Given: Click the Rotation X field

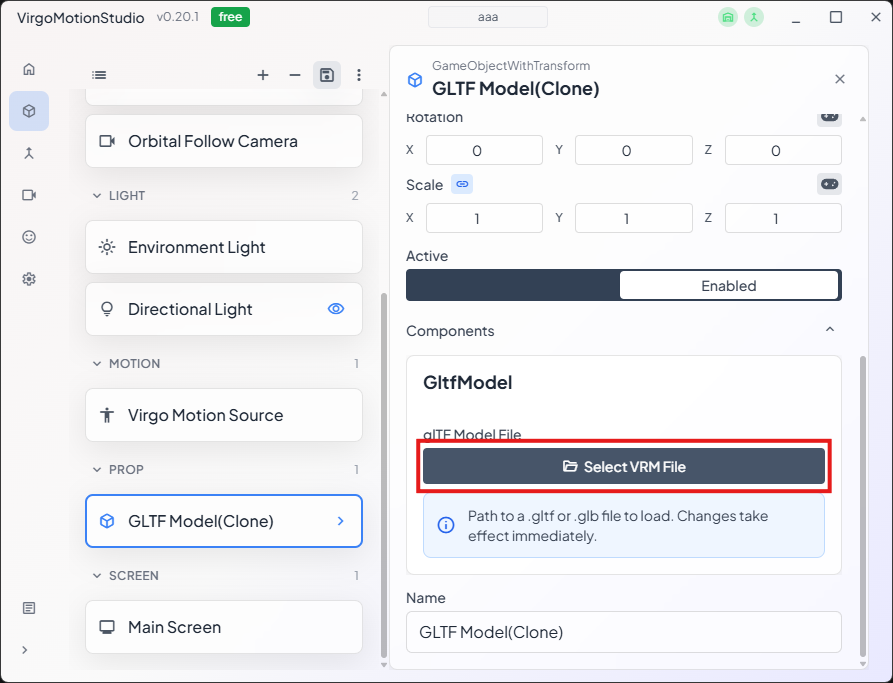Looking at the screenshot, I should point(484,150).
